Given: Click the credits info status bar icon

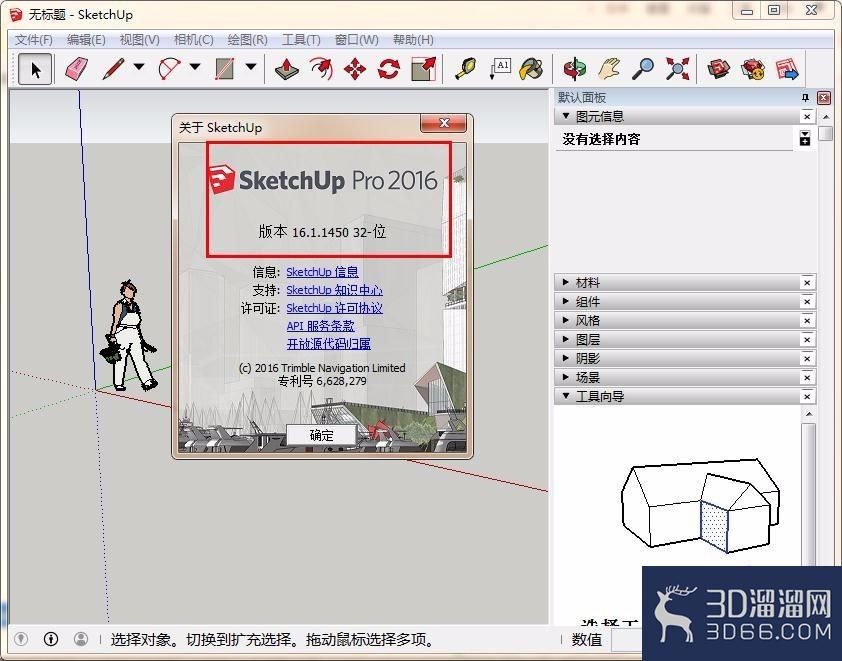Looking at the screenshot, I should [x=51, y=638].
